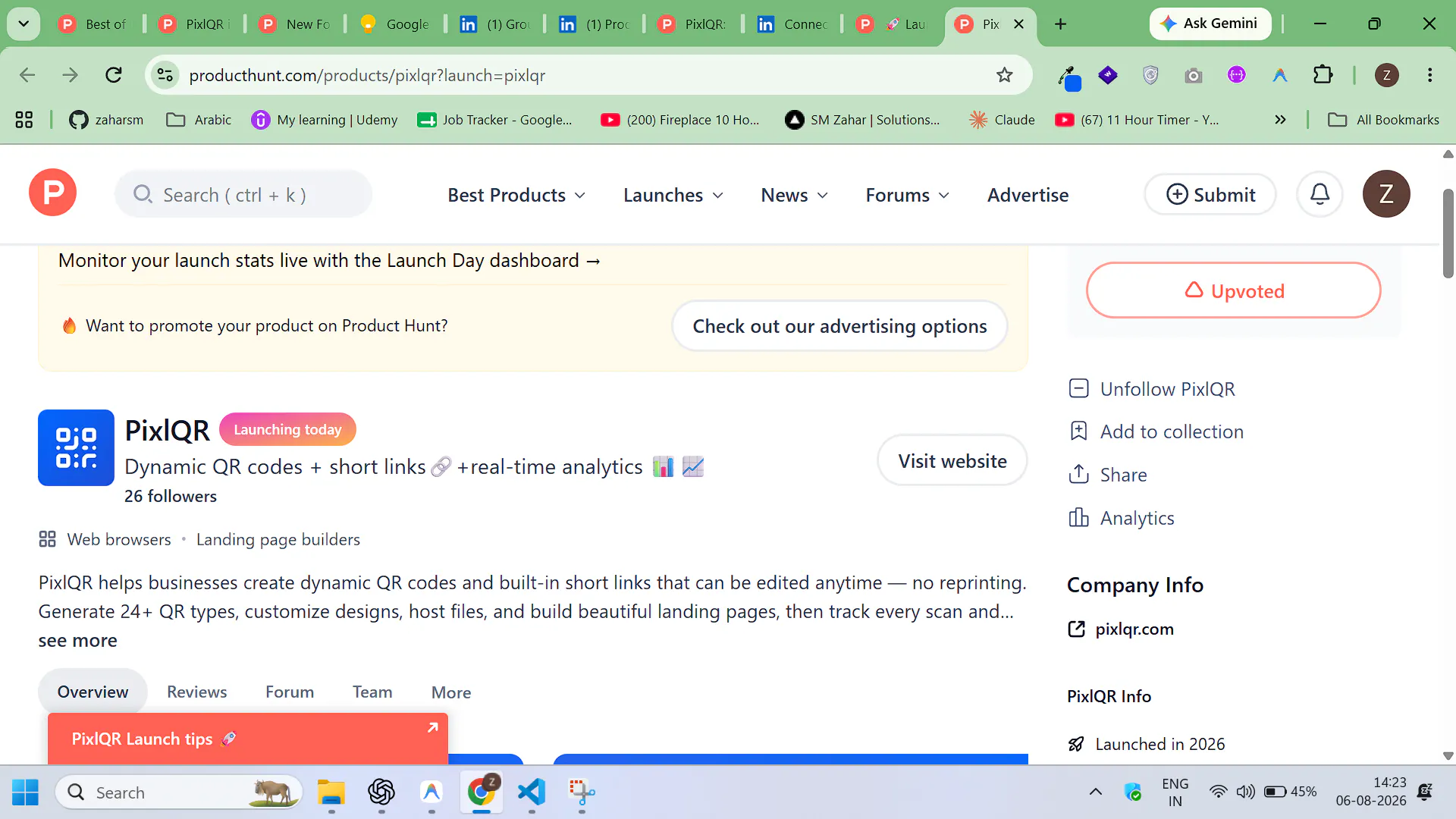Open the Launch Day dashboard link
Viewport: 1456px width, 819px height.
329,260
